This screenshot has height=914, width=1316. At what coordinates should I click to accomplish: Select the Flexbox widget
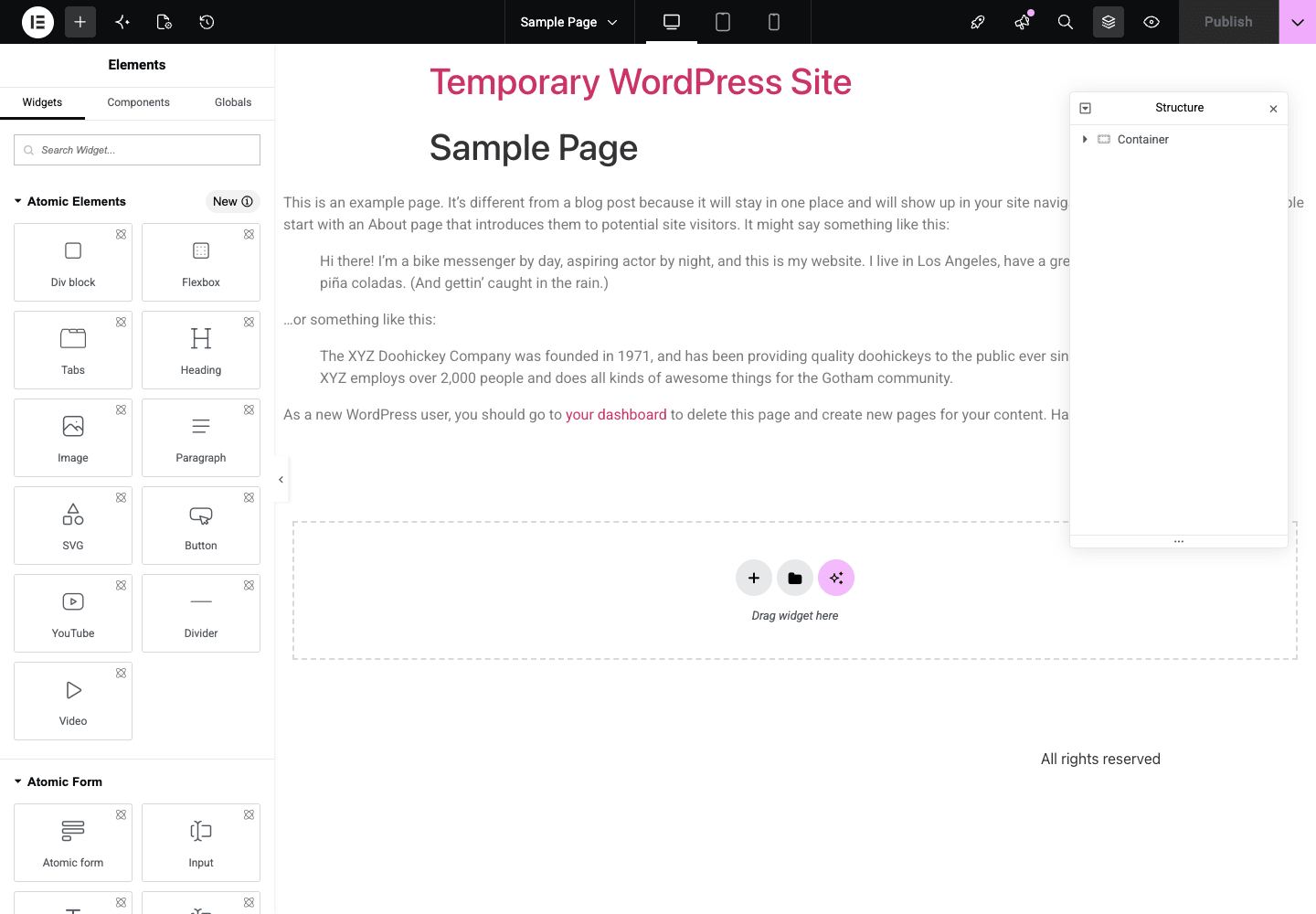[x=201, y=262]
